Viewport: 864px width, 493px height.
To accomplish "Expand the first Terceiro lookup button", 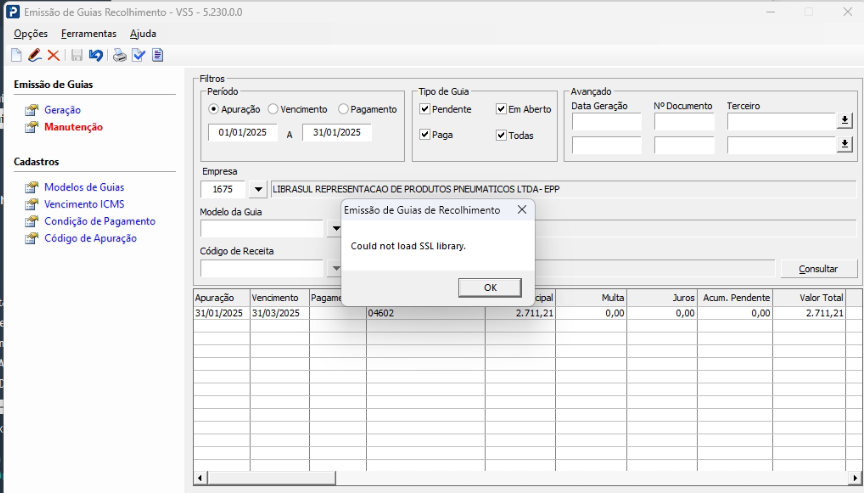I will [x=844, y=121].
